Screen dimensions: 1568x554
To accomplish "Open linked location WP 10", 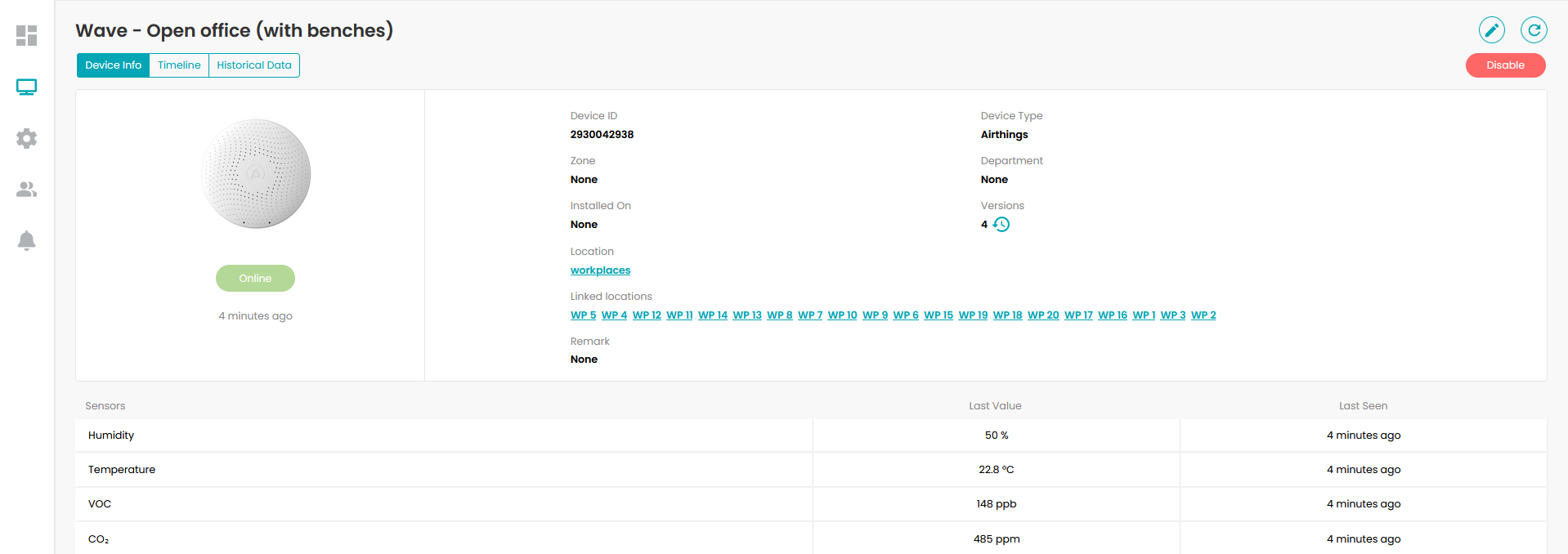I will (x=842, y=315).
